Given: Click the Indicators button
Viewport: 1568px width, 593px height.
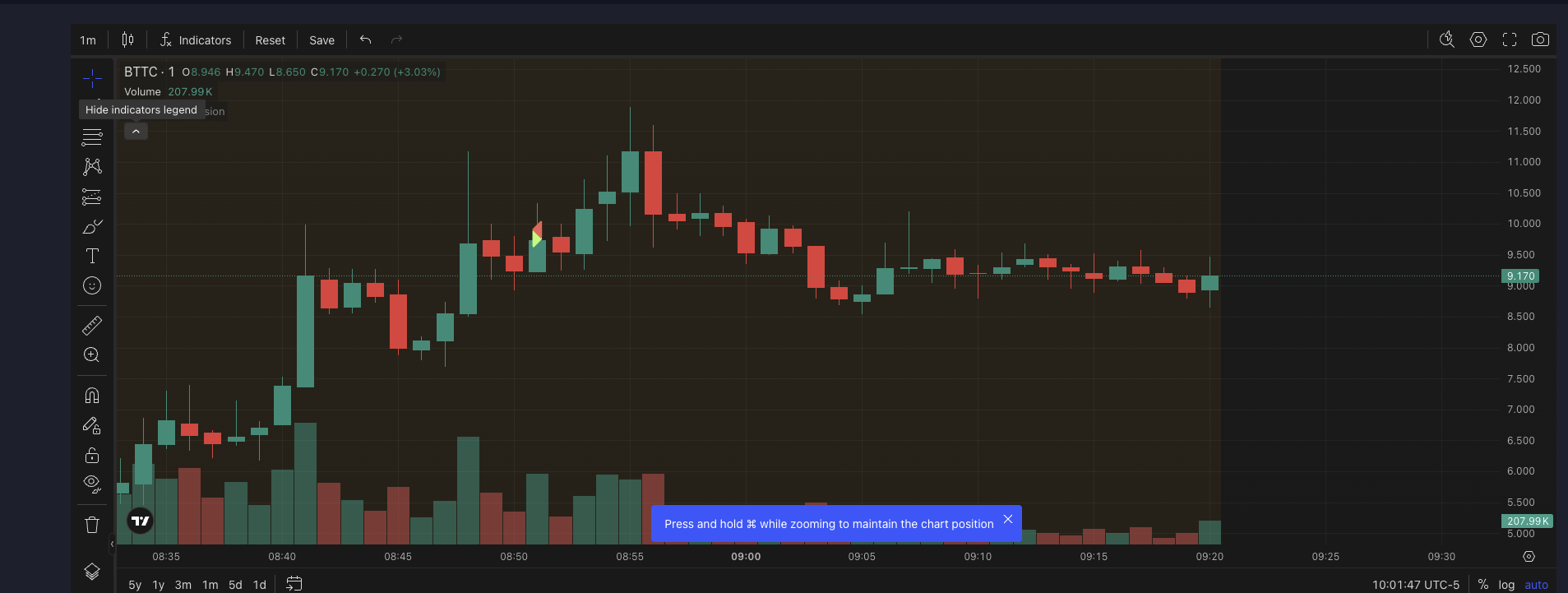Looking at the screenshot, I should (x=196, y=40).
